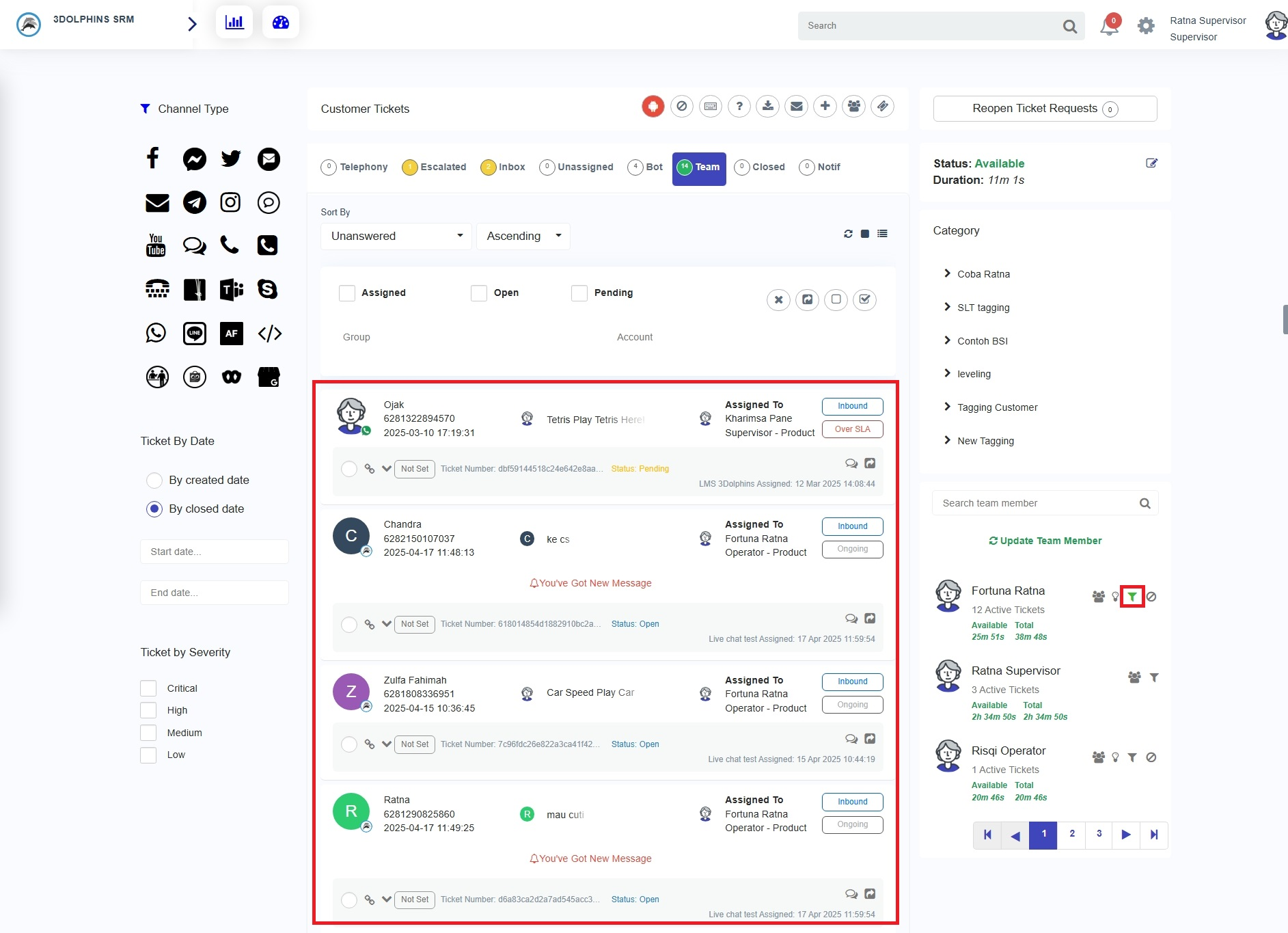
Task: Check the Assigned checkbox
Action: (347, 293)
